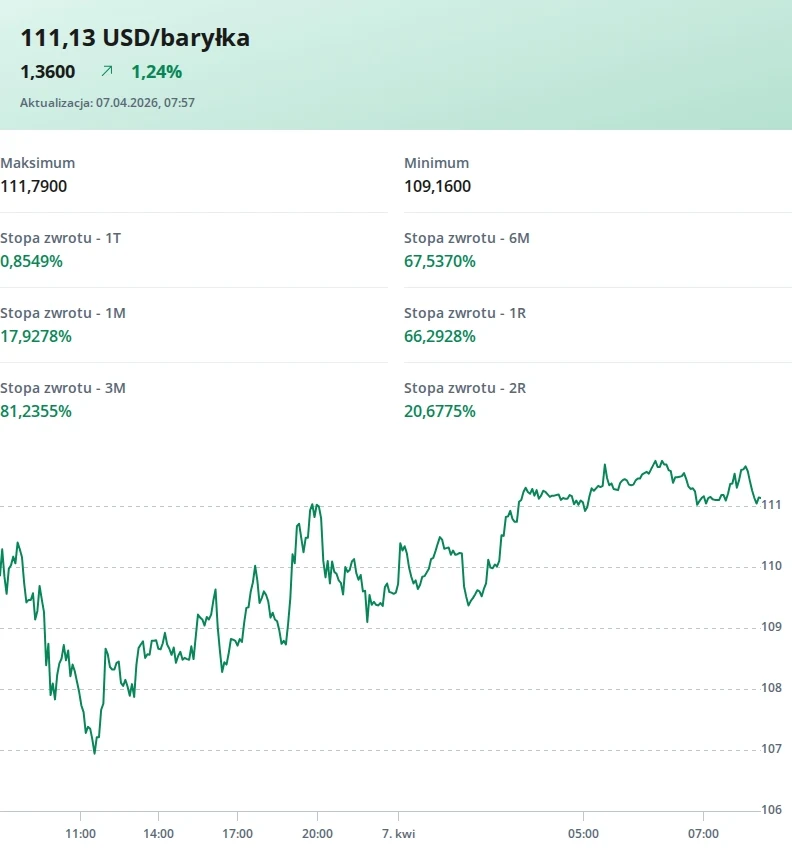Image resolution: width=792 pixels, height=865 pixels.
Task: Select the 1,24% percentage change value
Action: coord(157,71)
